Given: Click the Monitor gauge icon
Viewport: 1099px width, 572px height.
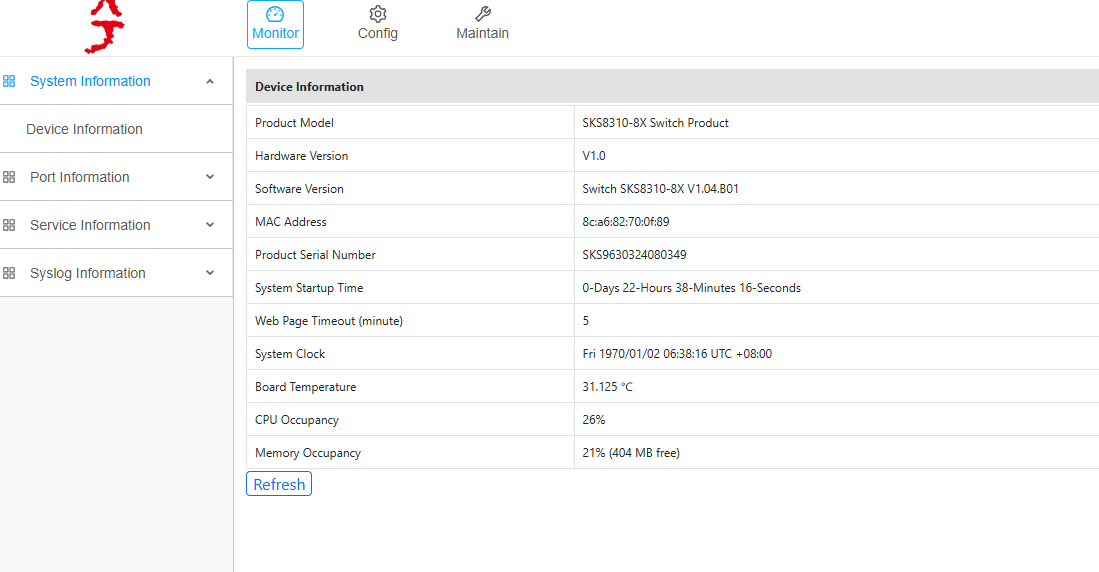Looking at the screenshot, I should pos(275,14).
